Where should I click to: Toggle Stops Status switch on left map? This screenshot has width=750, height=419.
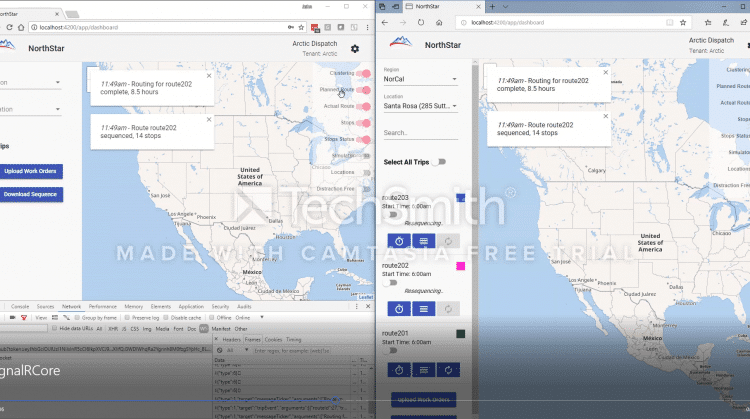point(366,139)
